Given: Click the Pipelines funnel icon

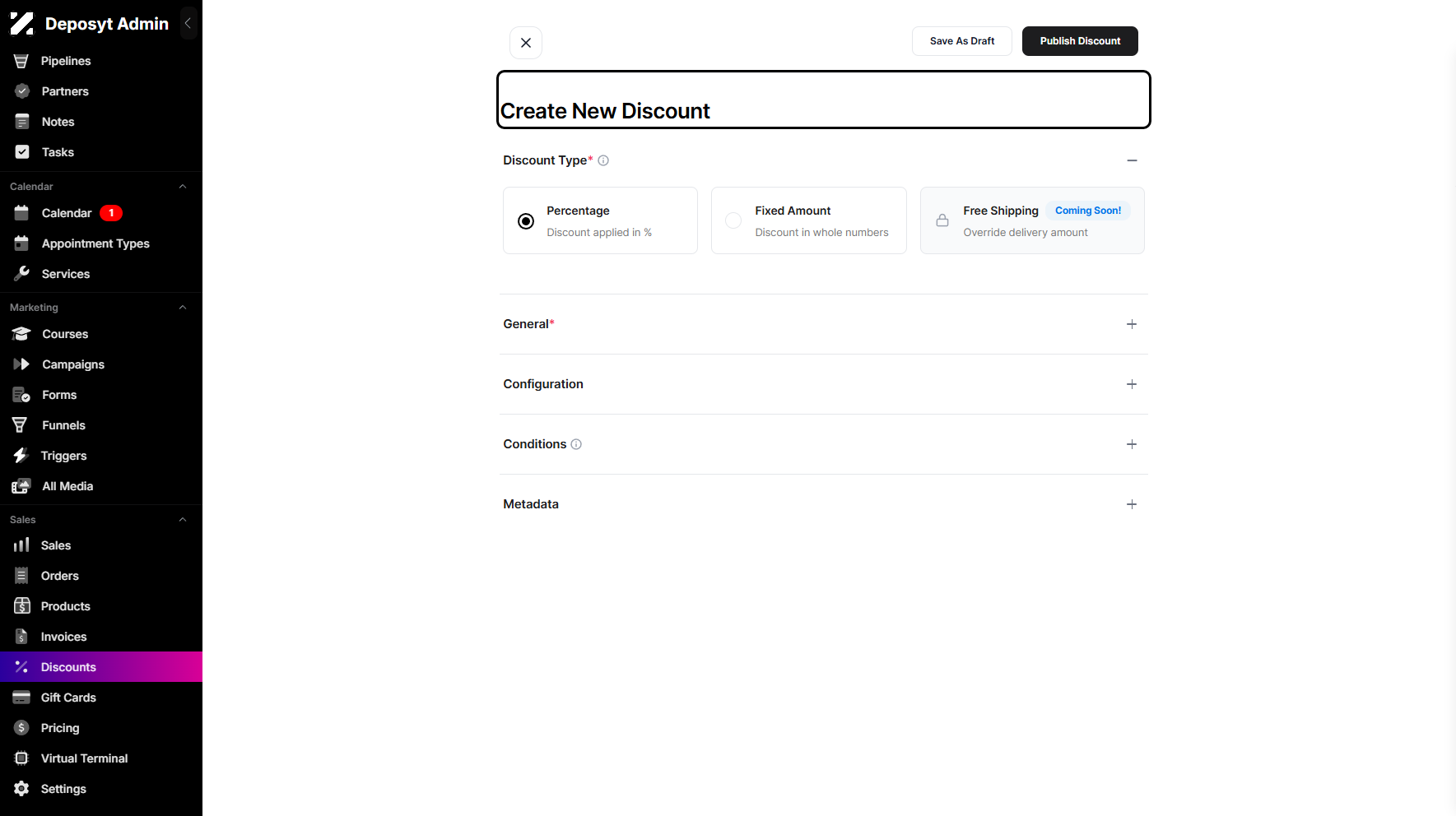Looking at the screenshot, I should click(x=21, y=61).
